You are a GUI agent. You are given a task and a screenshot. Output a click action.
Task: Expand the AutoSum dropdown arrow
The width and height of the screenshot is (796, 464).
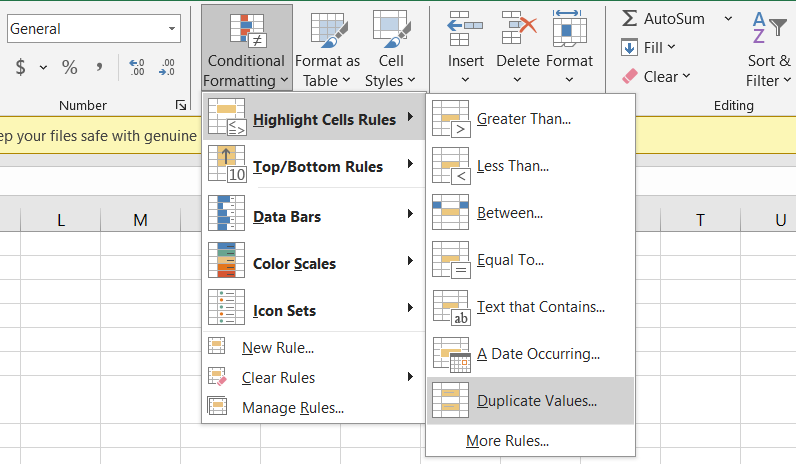click(728, 19)
